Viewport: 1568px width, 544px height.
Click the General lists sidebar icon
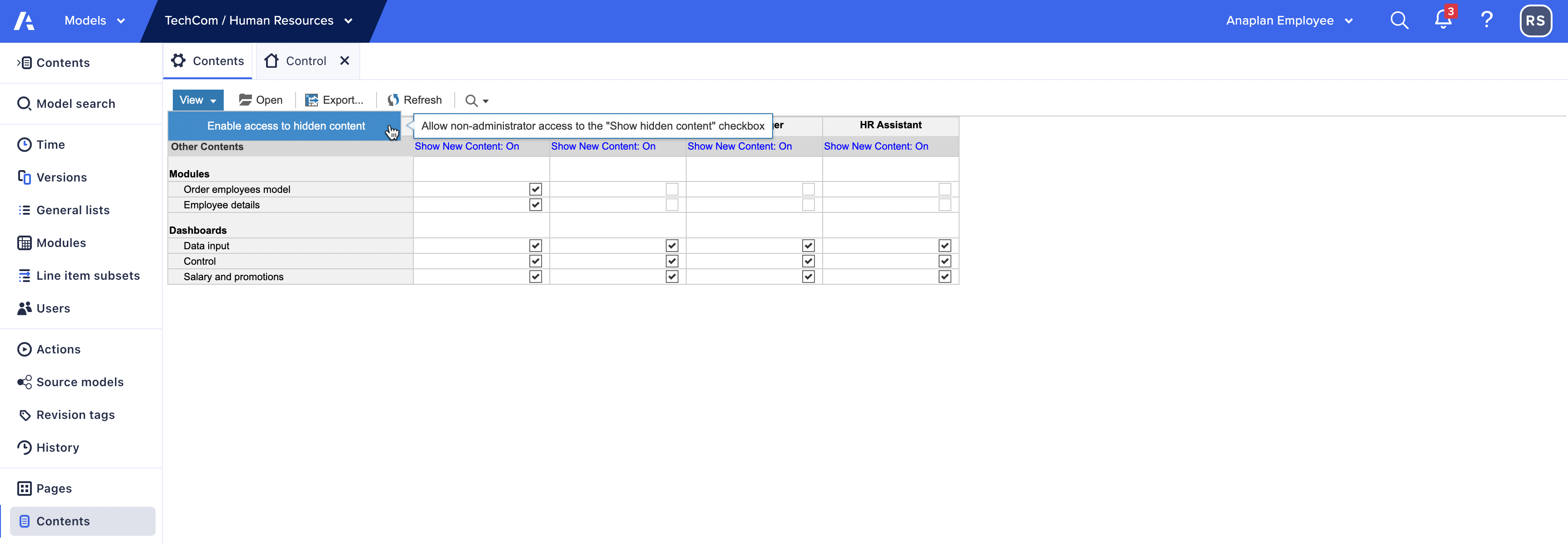pyautogui.click(x=24, y=210)
